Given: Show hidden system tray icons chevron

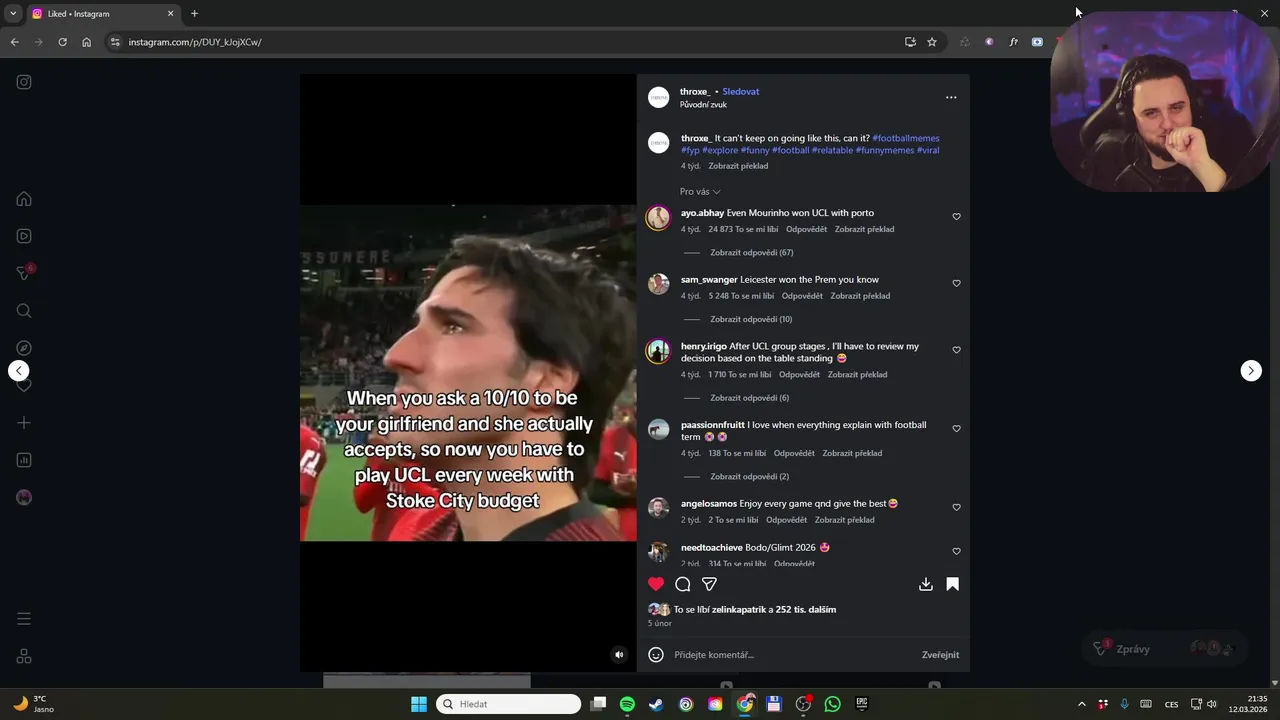Looking at the screenshot, I should [1081, 704].
